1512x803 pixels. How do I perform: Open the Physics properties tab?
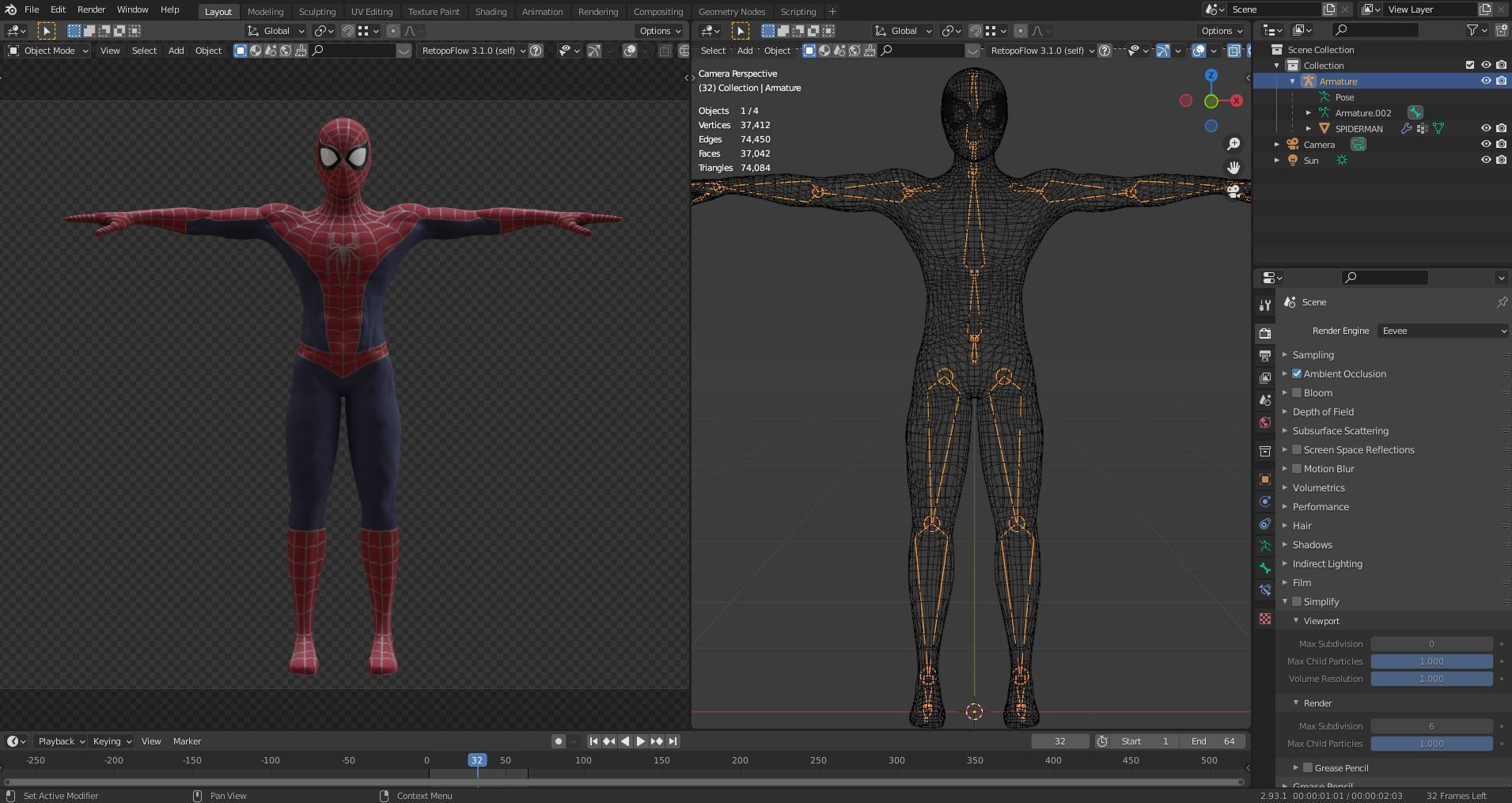1265,501
